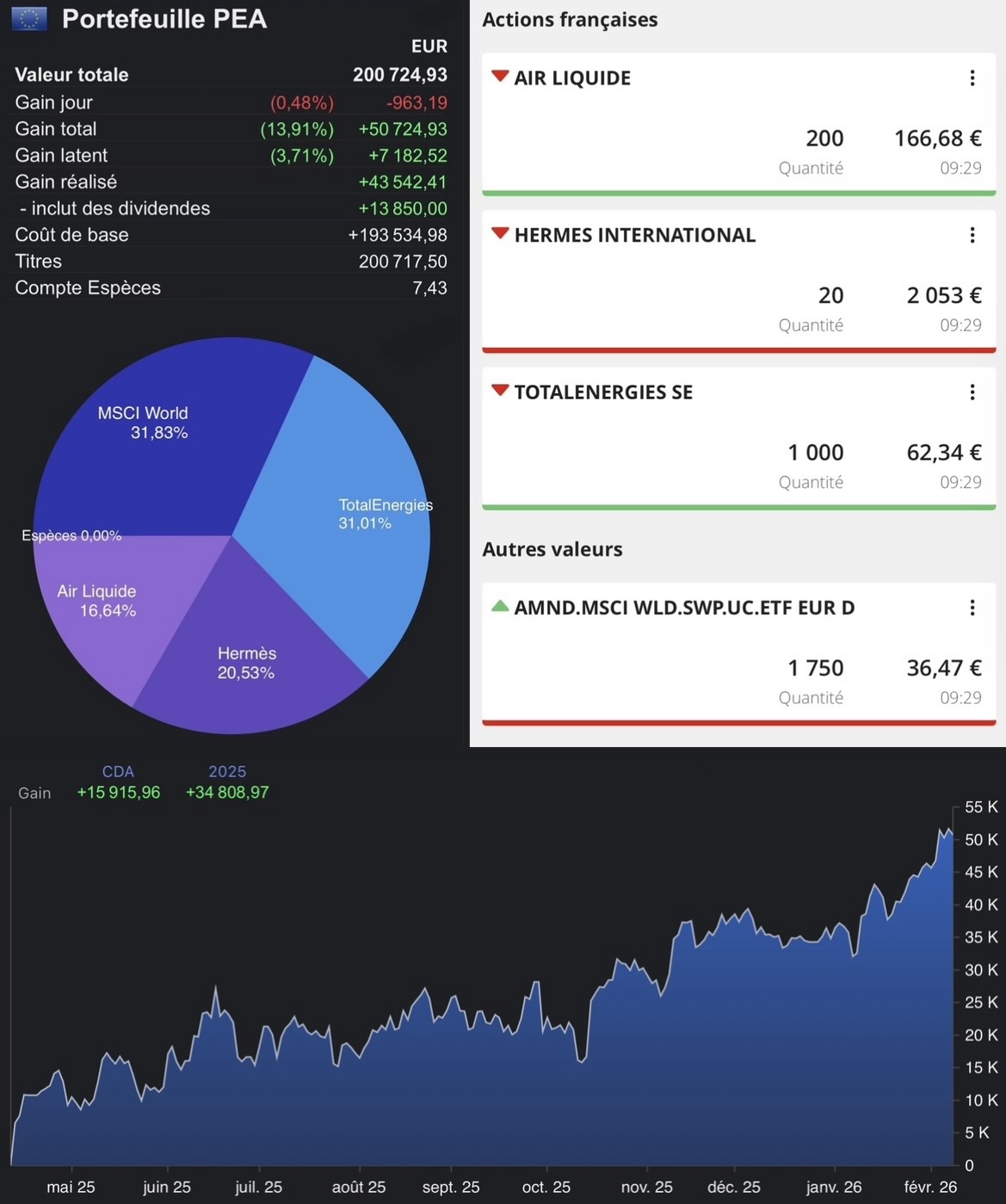Viewport: 1006px width, 1204px height.
Task: Open the Hermes International options menu
Action: coord(972,236)
